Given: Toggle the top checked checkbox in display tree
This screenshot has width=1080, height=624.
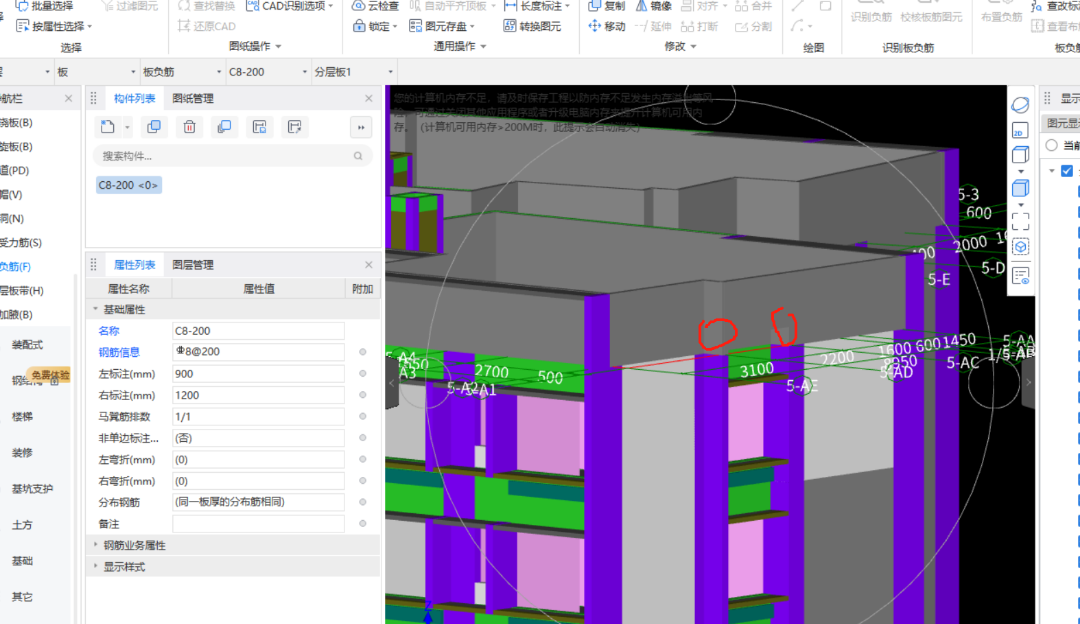Looking at the screenshot, I should coord(1067,171).
